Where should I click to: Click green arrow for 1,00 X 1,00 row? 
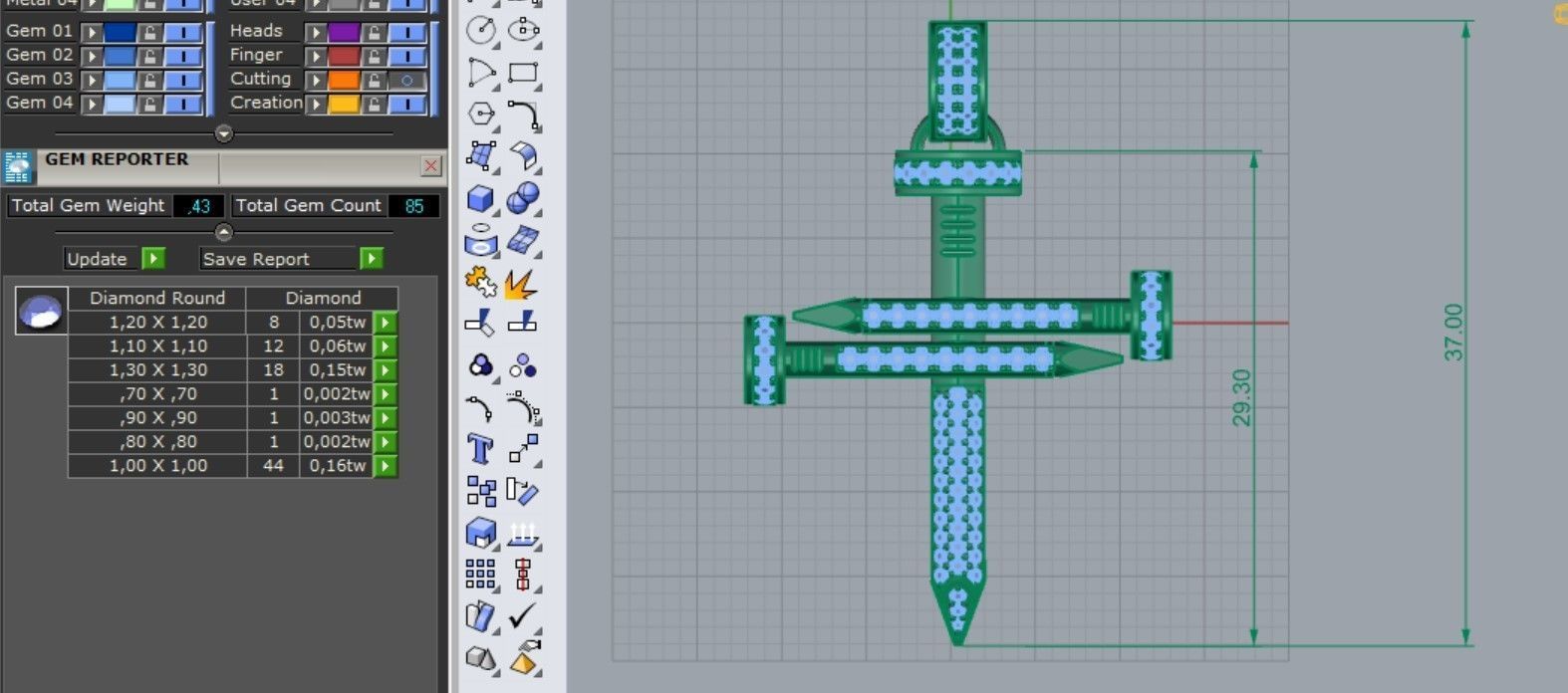pos(385,466)
